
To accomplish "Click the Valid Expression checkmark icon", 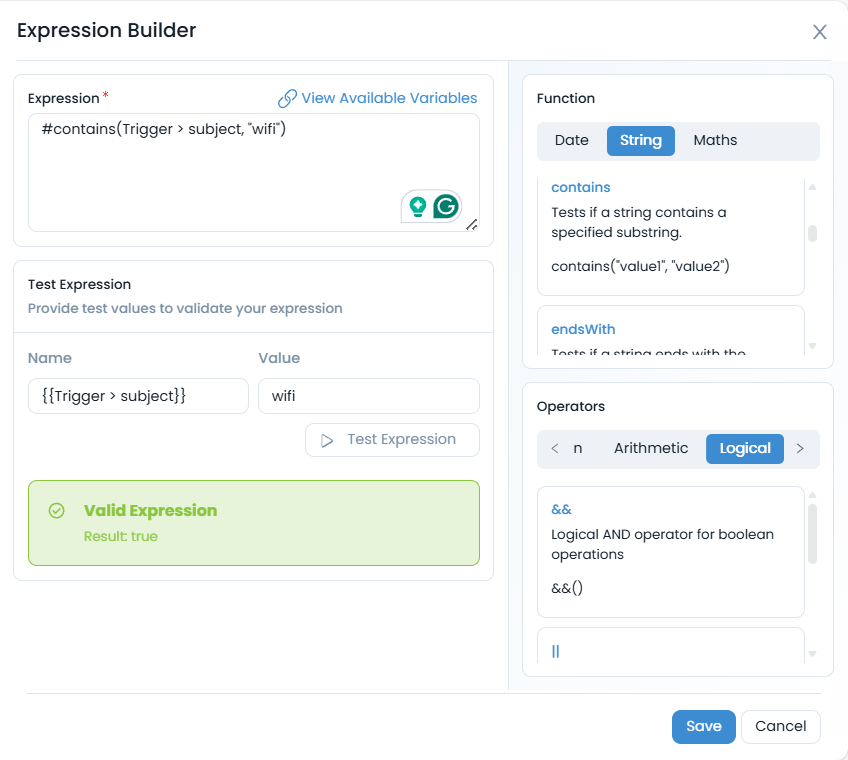I will [57, 511].
